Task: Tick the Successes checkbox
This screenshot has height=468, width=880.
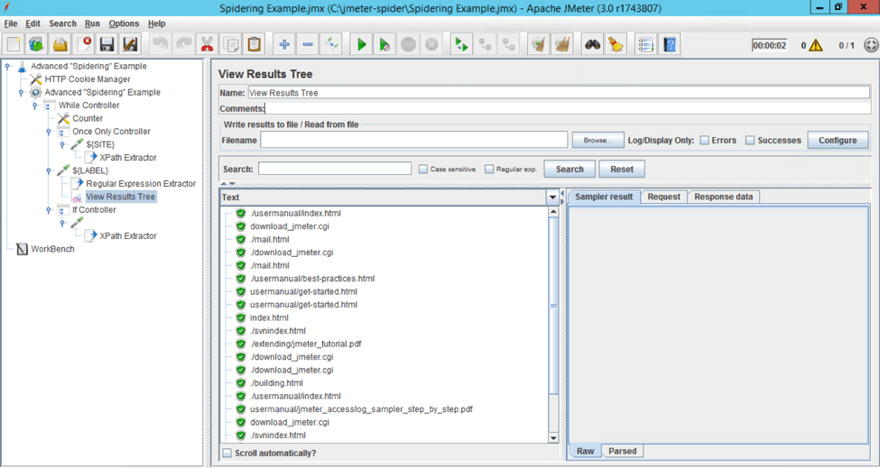Action: (750, 140)
